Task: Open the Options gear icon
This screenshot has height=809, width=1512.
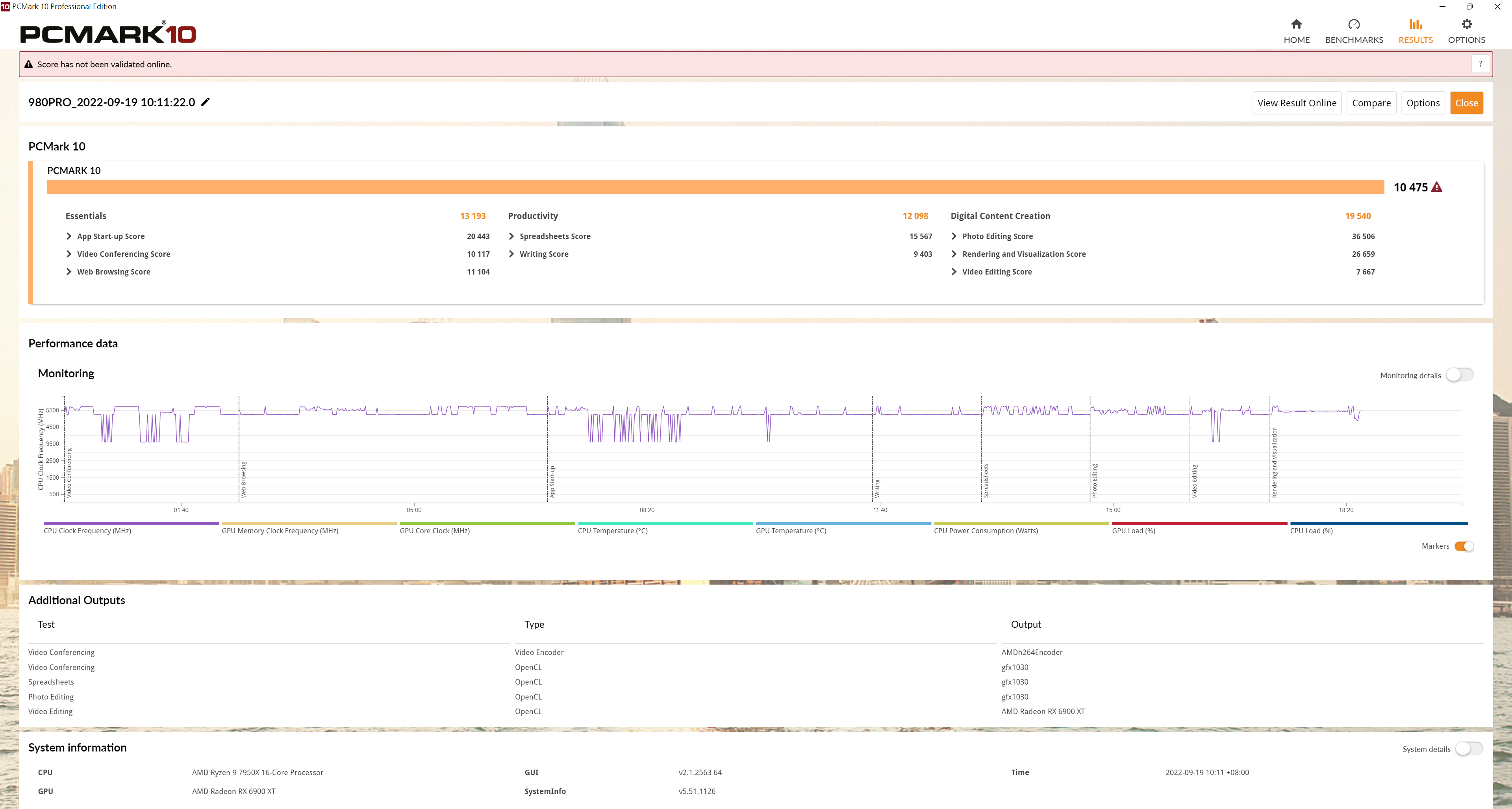Action: tap(1466, 24)
